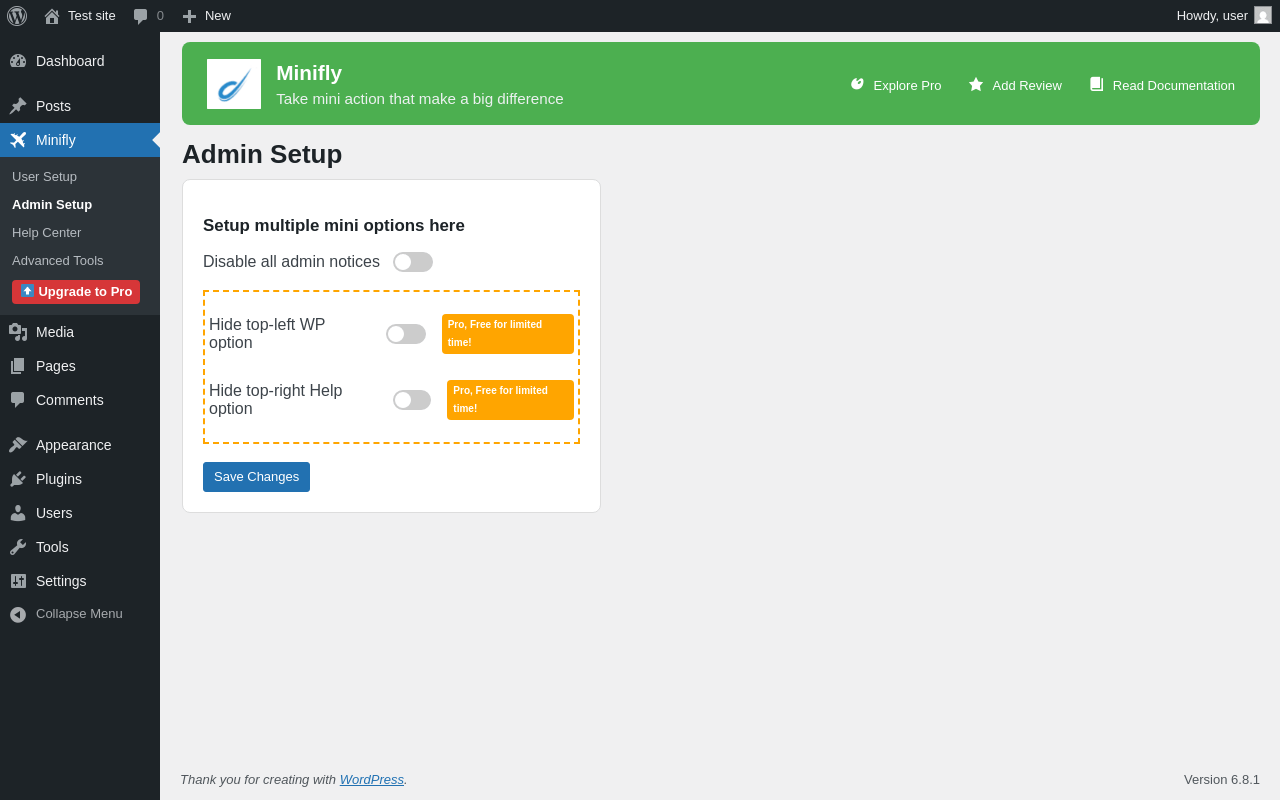Click the Save Changes button

(256, 477)
